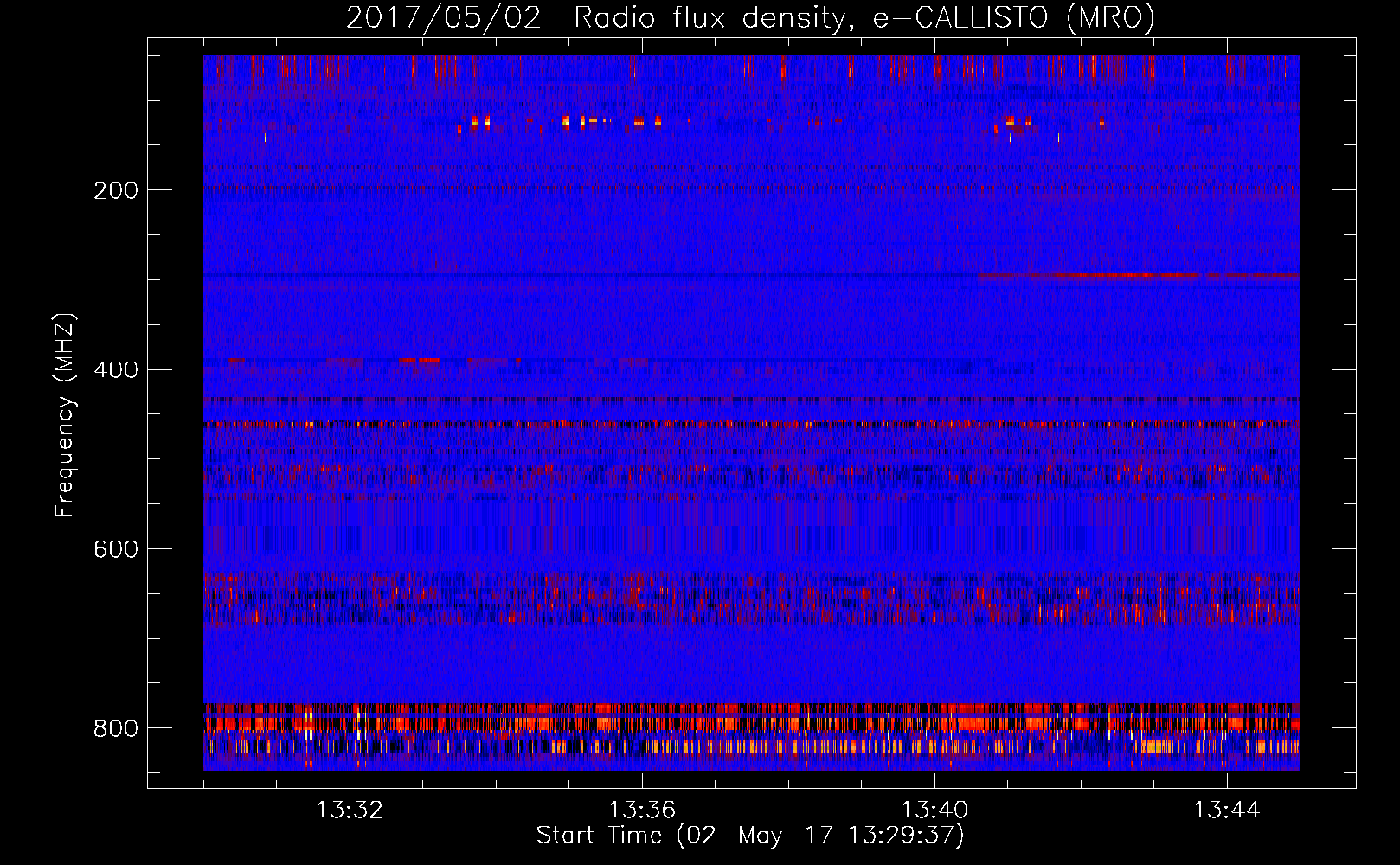
Task: Click the 'e-CALLISTO' text in title
Action: coord(960,18)
